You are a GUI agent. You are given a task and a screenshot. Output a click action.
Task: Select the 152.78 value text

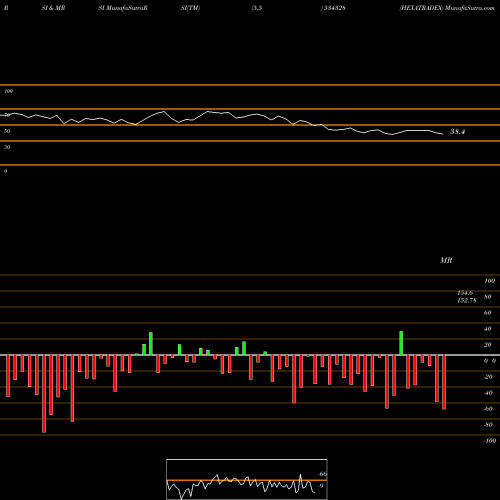[x=467, y=300]
